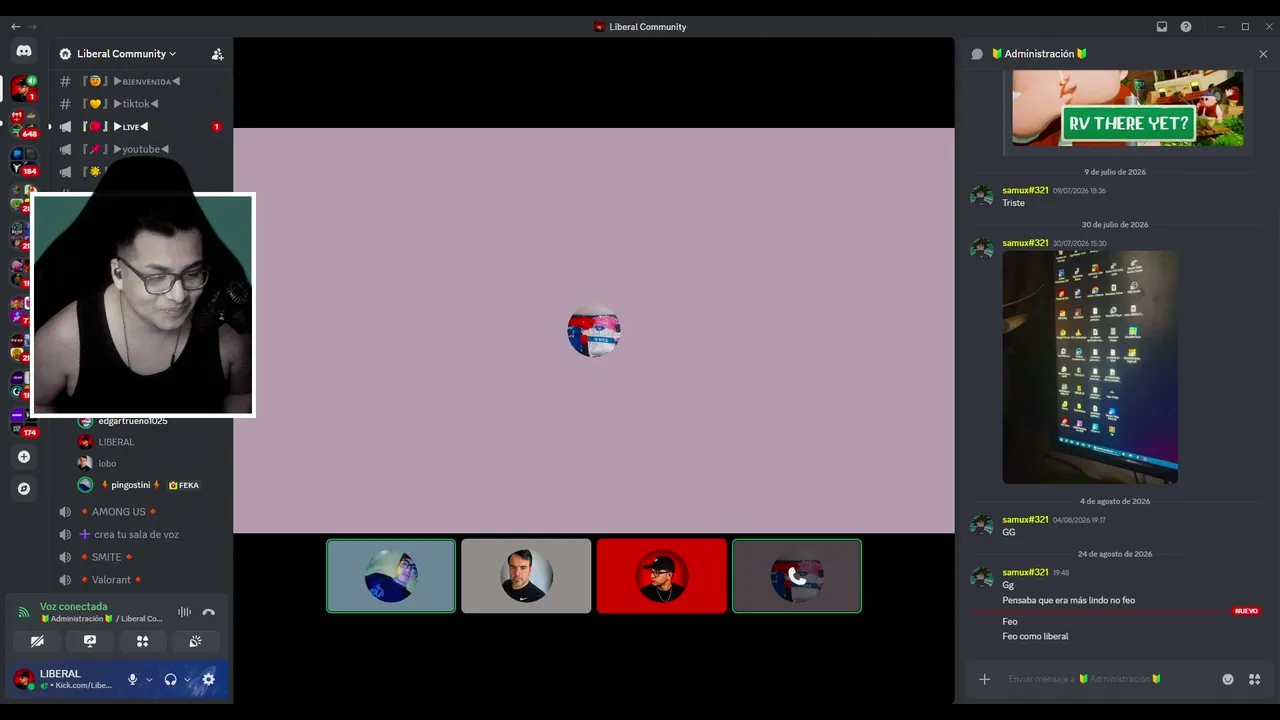
Task: Open the server folder with 184 notifications
Action: [24, 161]
